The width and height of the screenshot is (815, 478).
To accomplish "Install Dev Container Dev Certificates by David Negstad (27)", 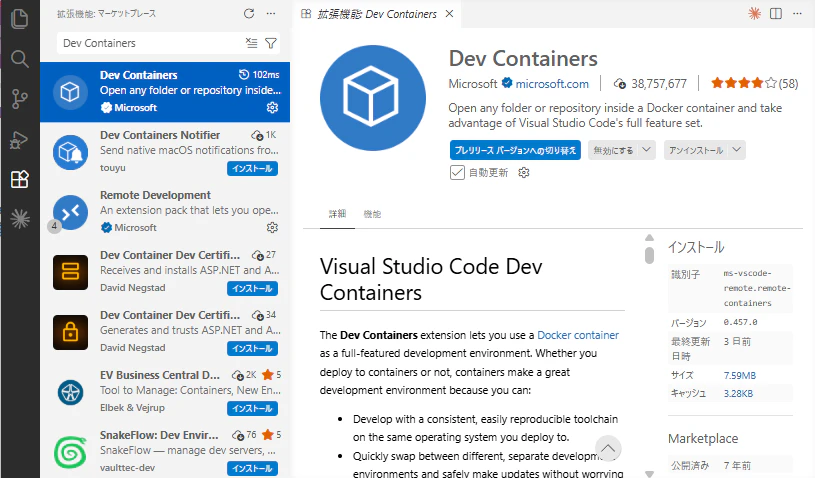I will (x=252, y=288).
